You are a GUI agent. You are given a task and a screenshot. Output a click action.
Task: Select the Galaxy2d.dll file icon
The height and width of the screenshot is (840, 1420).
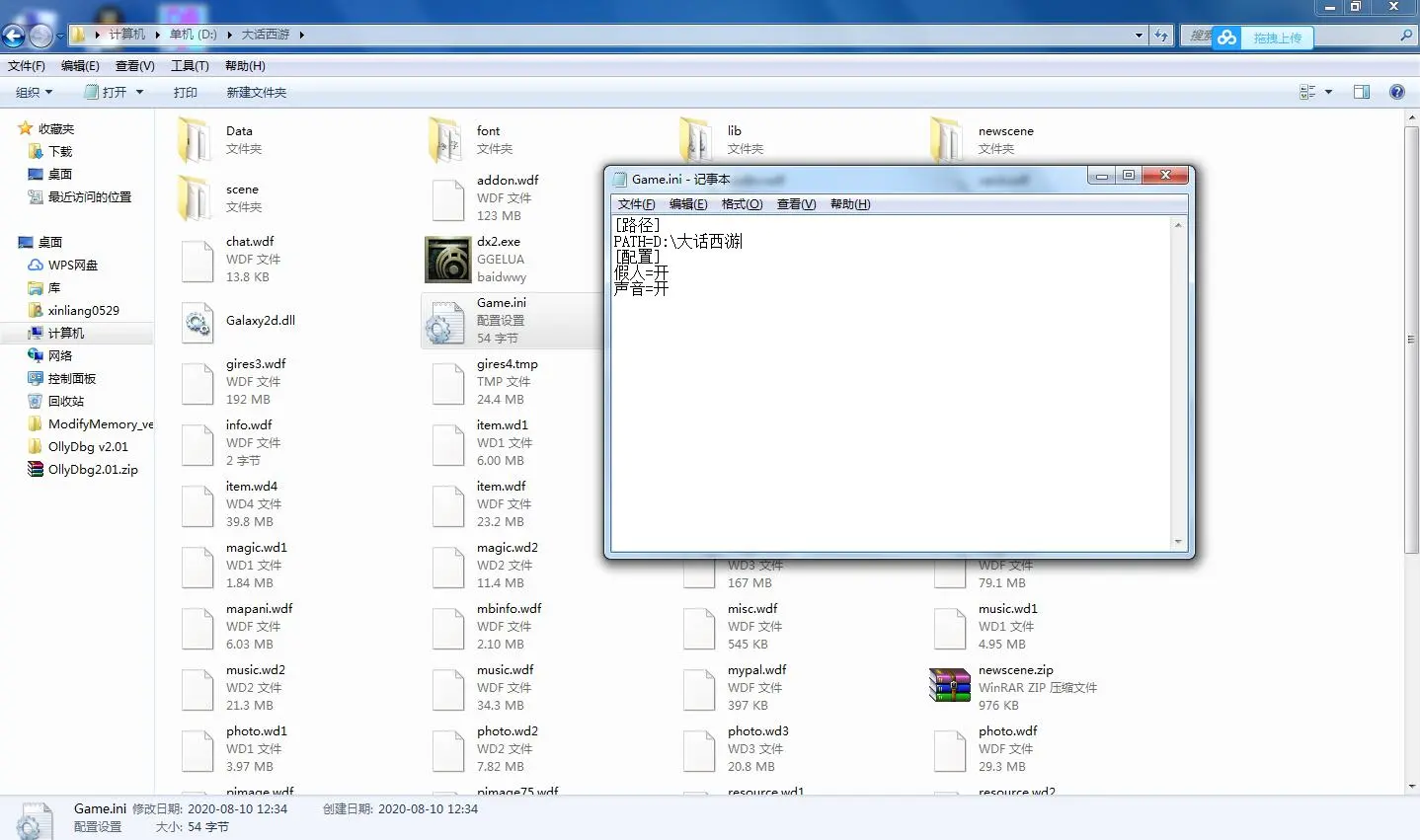coord(197,322)
